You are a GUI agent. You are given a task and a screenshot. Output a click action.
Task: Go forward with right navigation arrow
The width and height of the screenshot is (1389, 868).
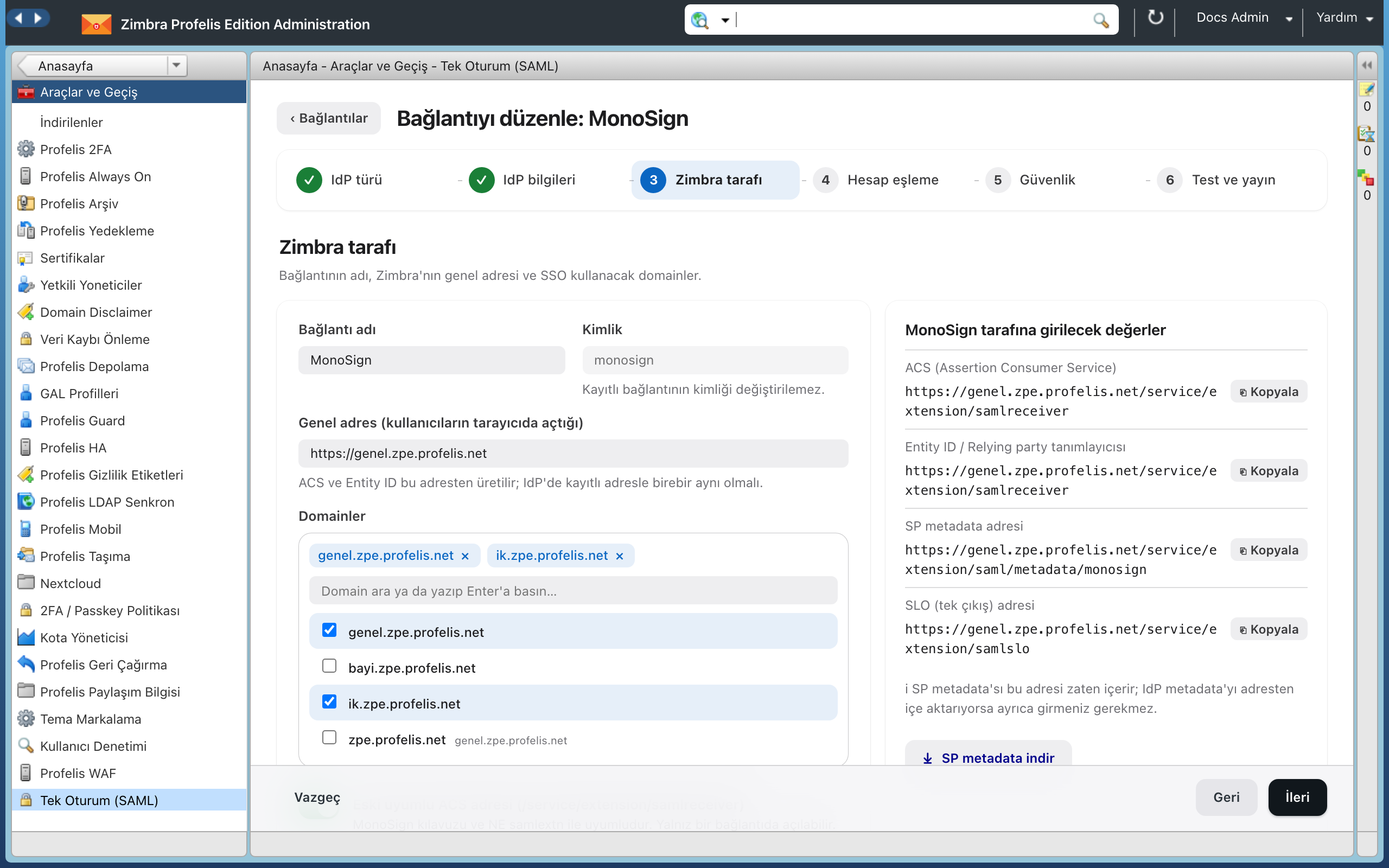point(38,18)
